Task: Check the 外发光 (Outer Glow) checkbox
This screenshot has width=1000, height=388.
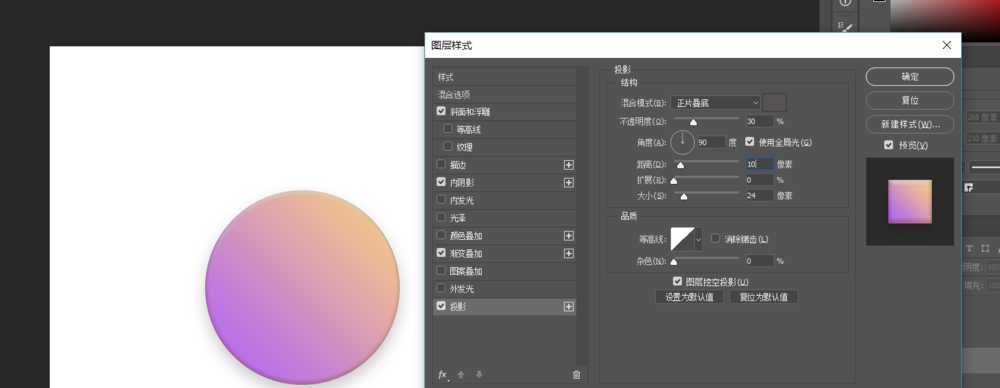Action: coord(441,288)
